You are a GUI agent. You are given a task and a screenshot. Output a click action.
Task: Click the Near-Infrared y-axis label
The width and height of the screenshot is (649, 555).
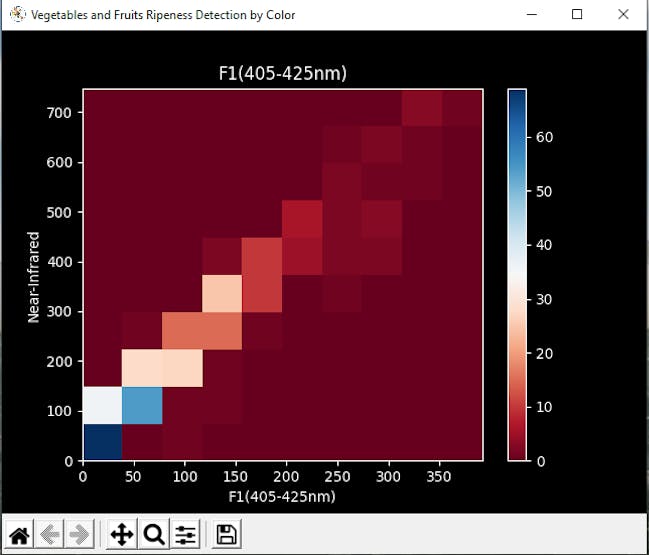point(33,277)
